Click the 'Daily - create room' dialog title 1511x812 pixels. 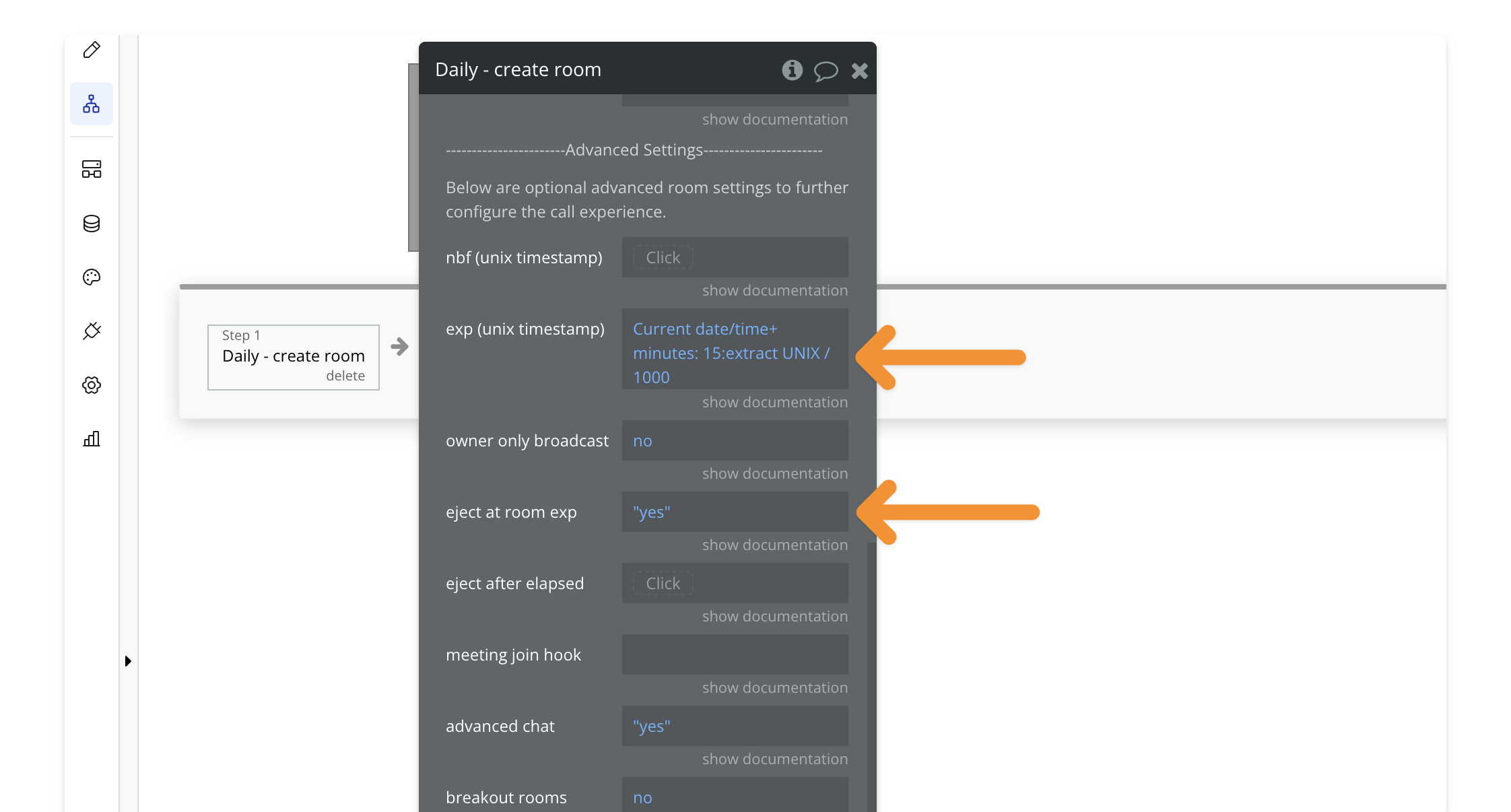pyautogui.click(x=518, y=69)
